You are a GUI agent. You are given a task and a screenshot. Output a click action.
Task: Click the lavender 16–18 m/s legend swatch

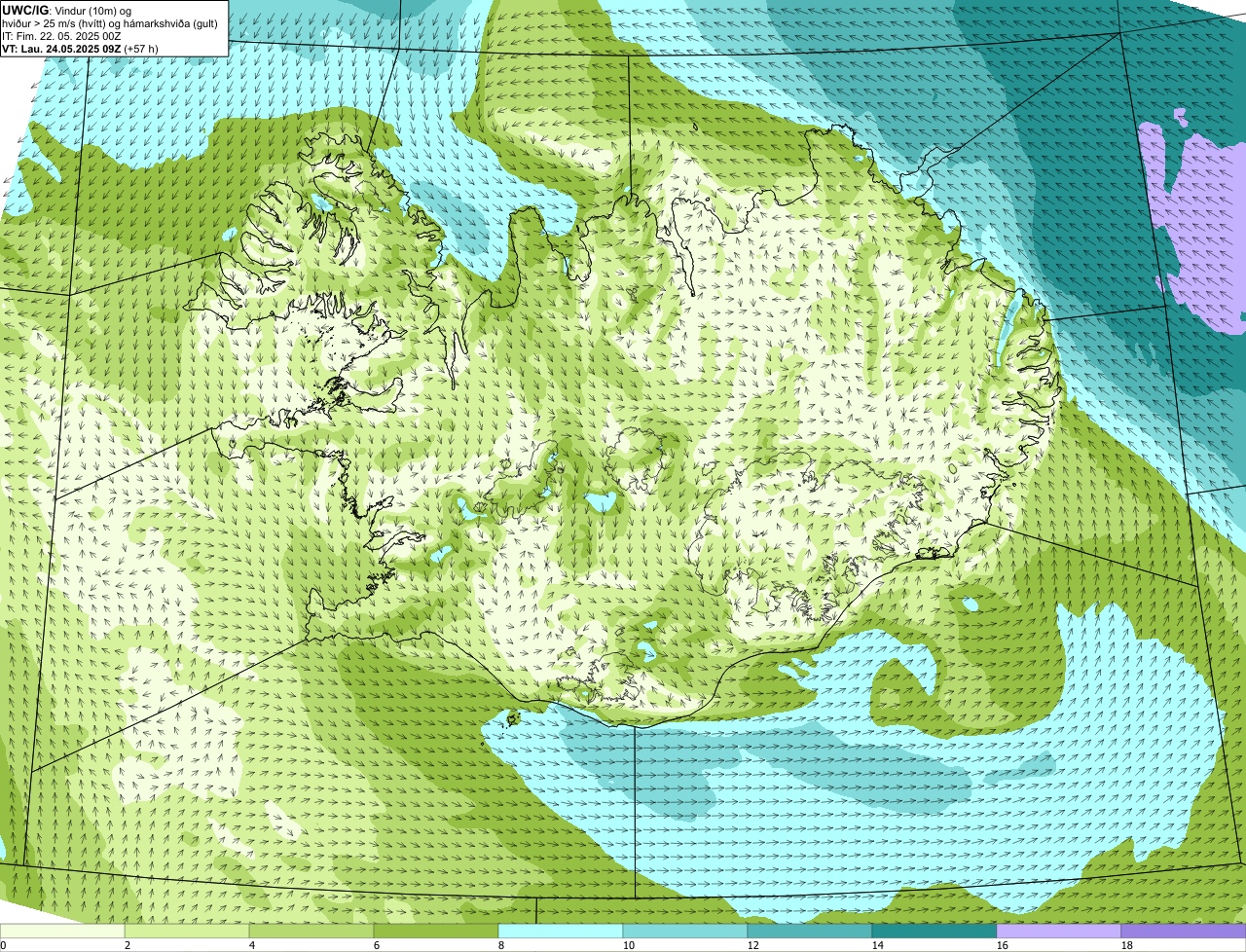pyautogui.click(x=1059, y=931)
